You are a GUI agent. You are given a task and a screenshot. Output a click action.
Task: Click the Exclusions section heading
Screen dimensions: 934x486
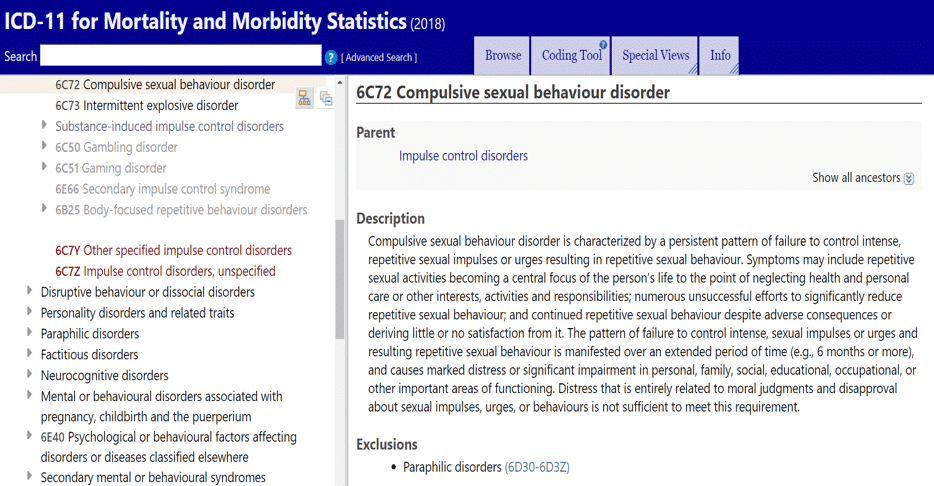point(387,444)
